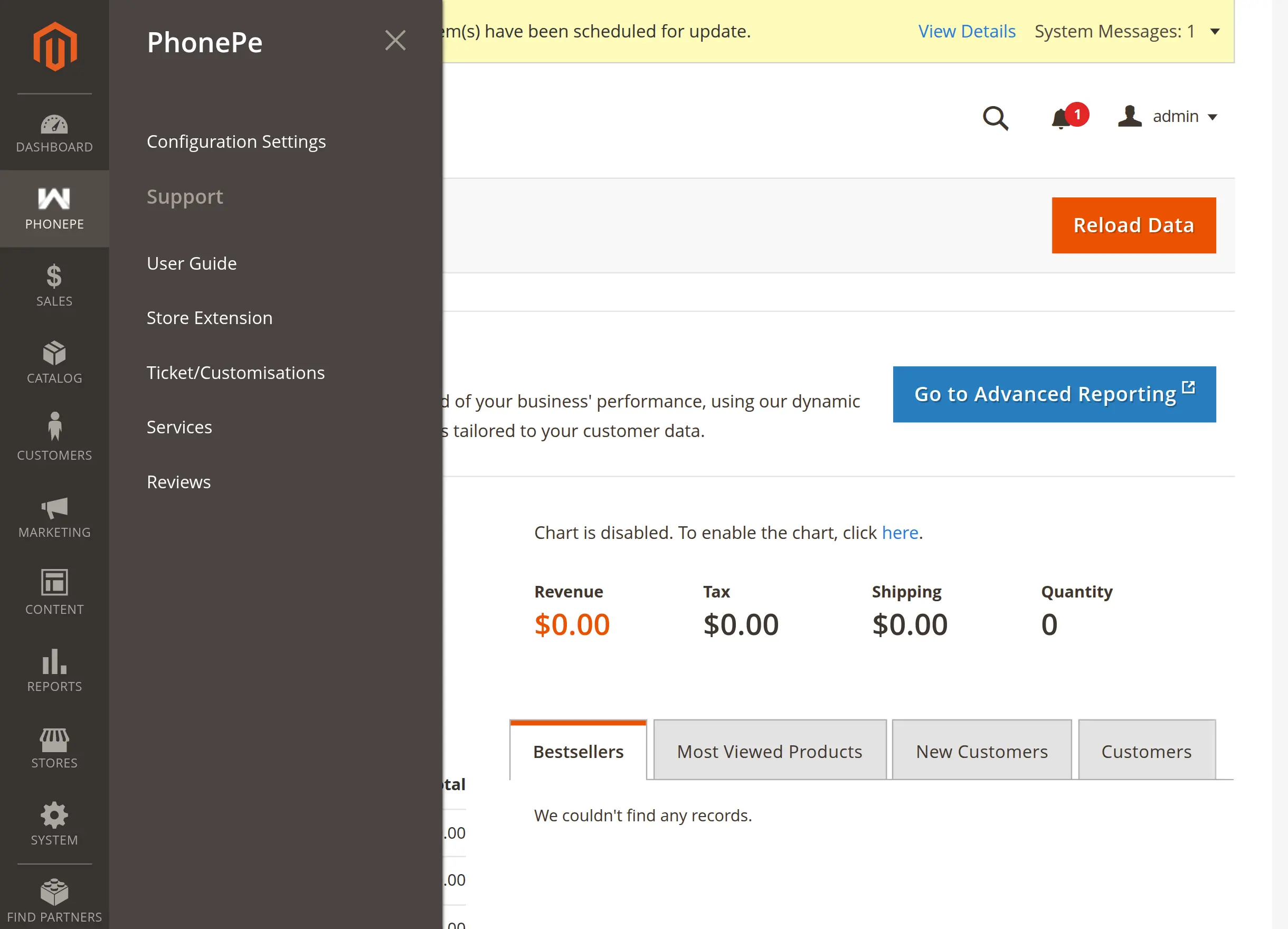Open the Content sidebar section

pos(54,592)
